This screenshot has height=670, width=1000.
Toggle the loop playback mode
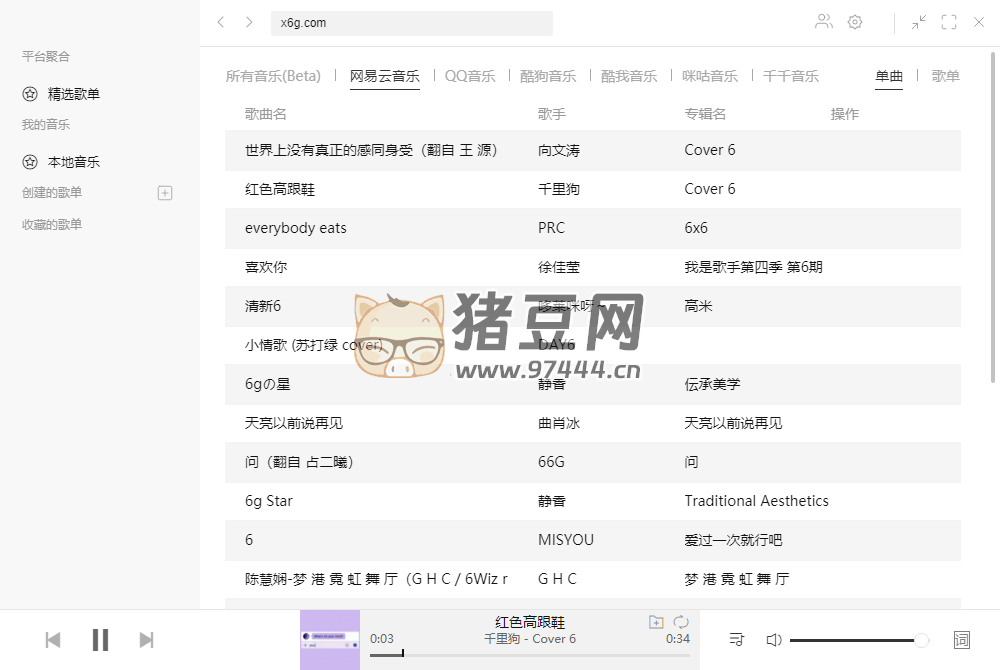coord(681,622)
